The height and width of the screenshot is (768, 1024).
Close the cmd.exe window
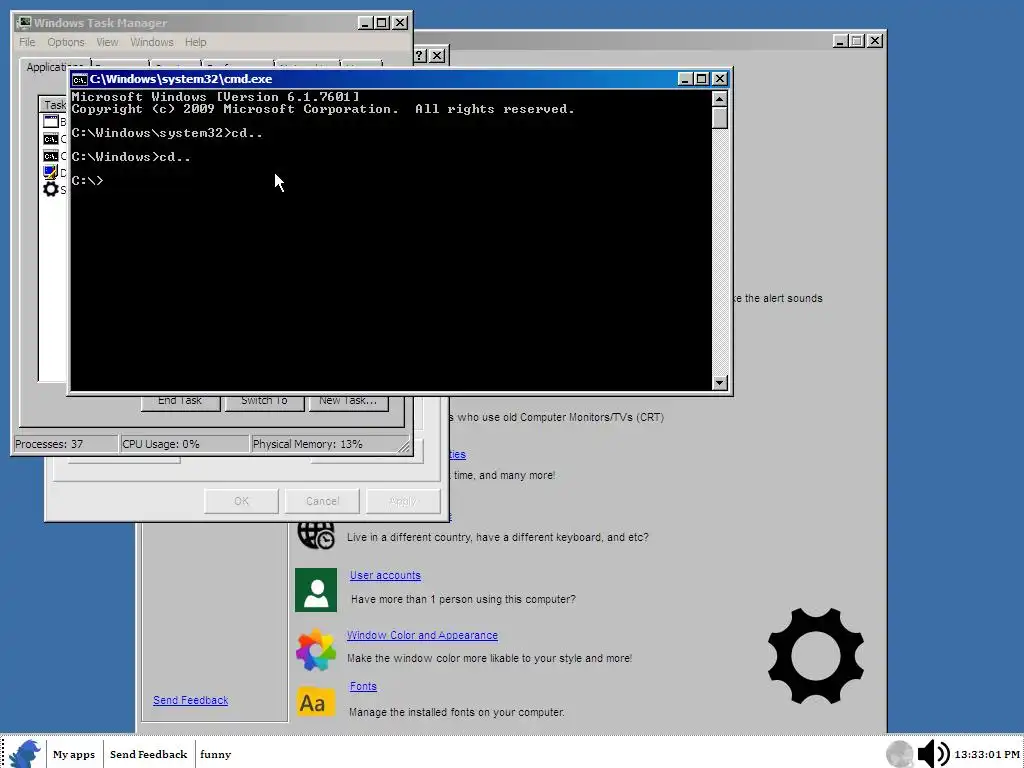(x=719, y=79)
